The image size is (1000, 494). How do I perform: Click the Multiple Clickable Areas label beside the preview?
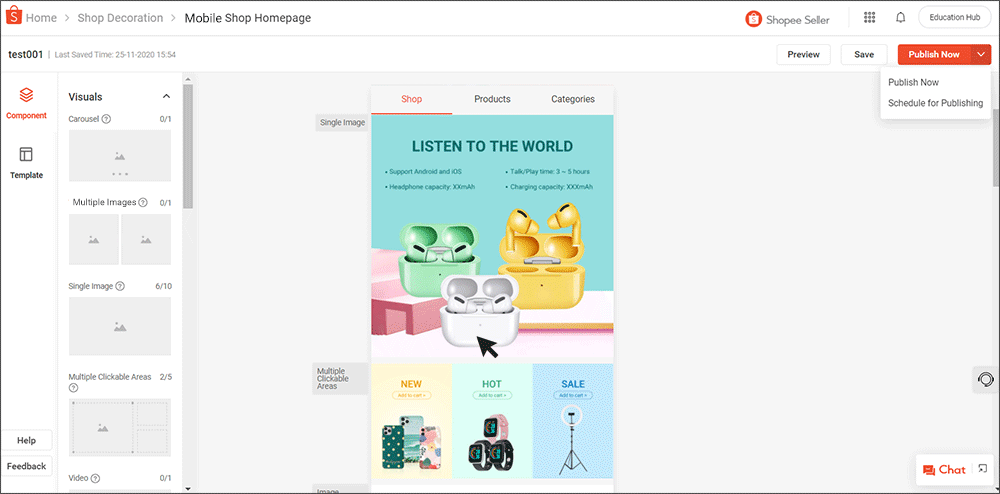341,379
